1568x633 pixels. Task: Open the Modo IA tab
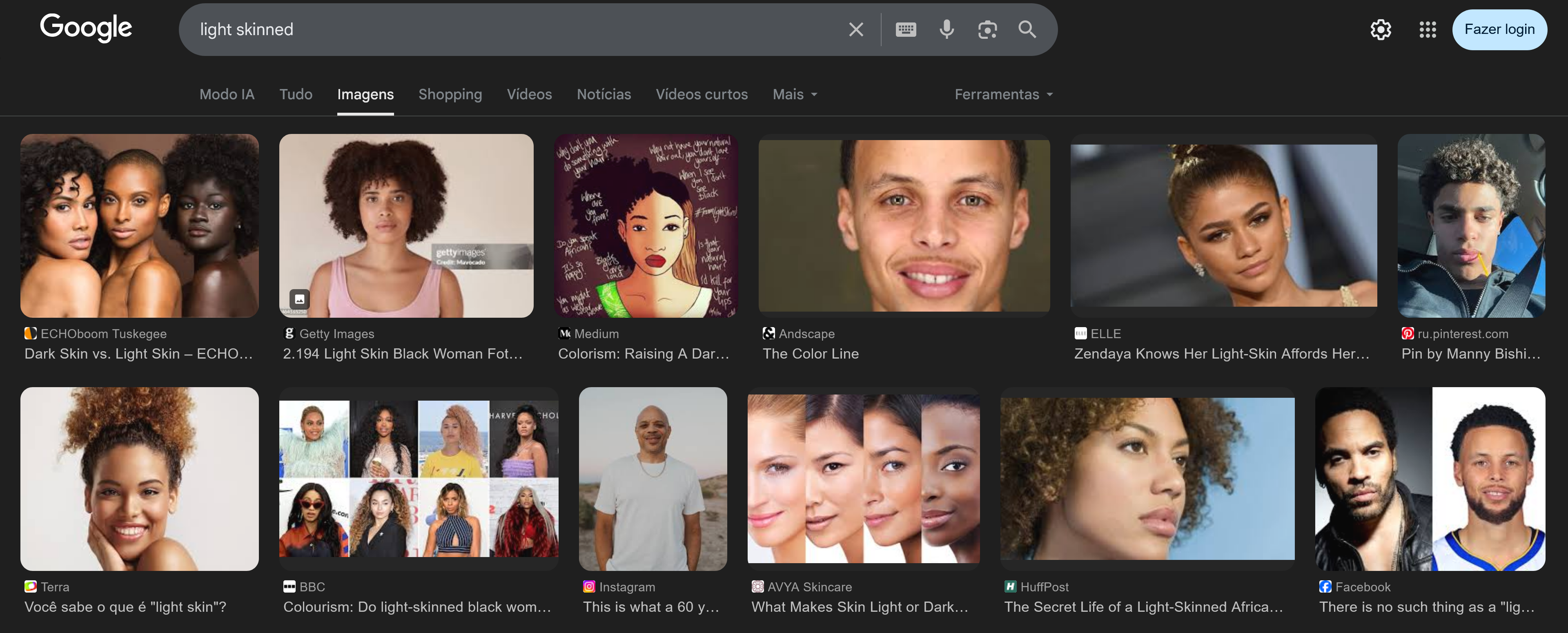pos(227,94)
